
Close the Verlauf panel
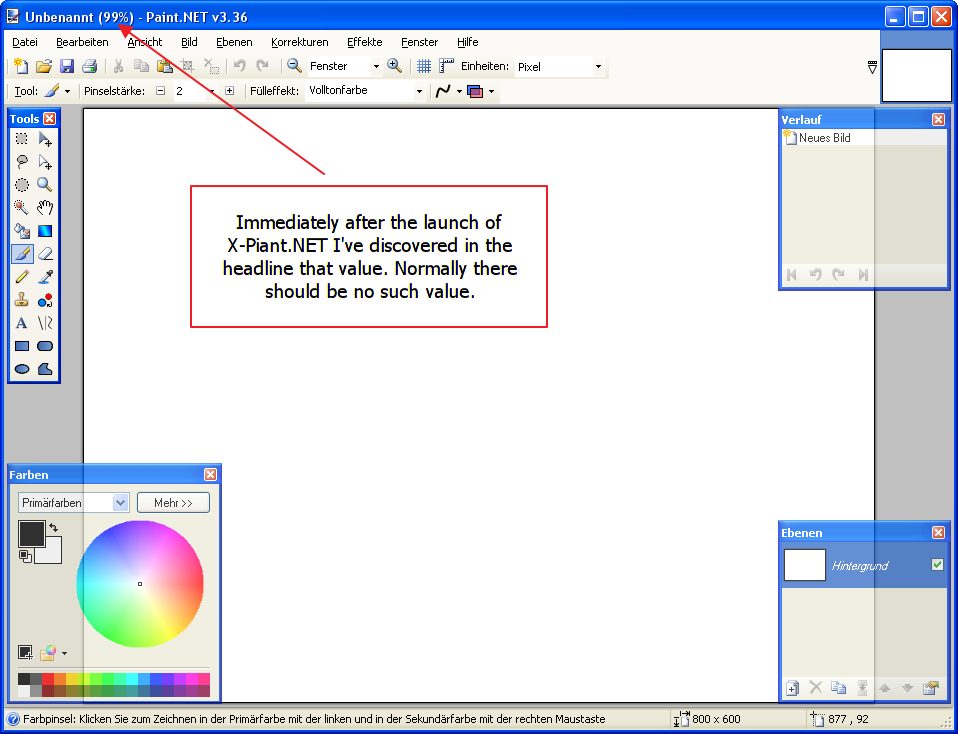(x=938, y=120)
